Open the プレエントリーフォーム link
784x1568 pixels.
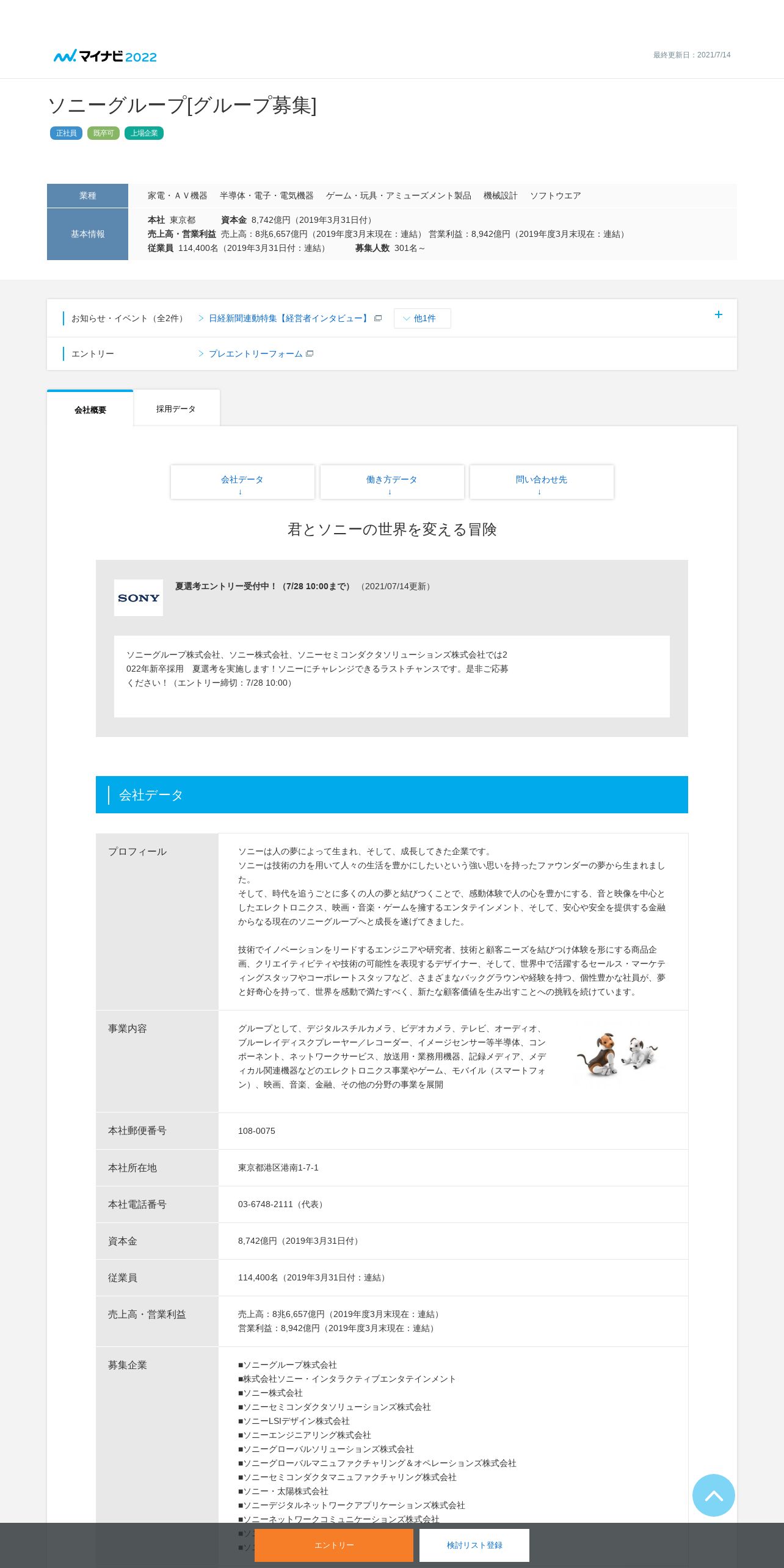tap(256, 354)
